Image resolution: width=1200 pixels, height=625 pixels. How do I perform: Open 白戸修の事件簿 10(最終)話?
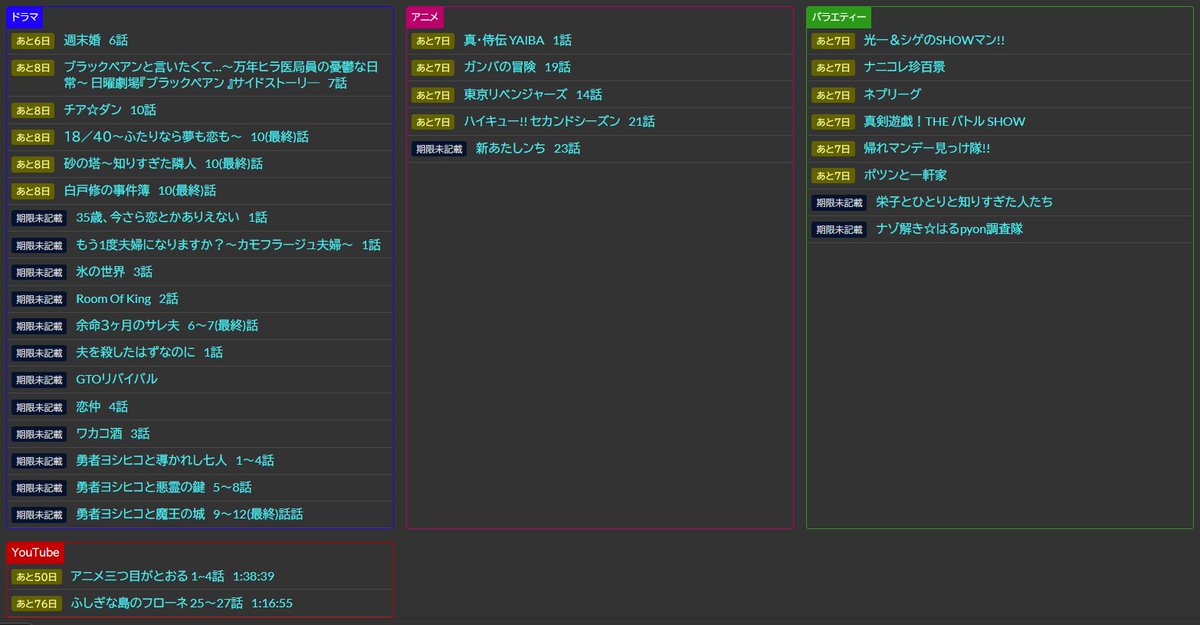pos(140,191)
